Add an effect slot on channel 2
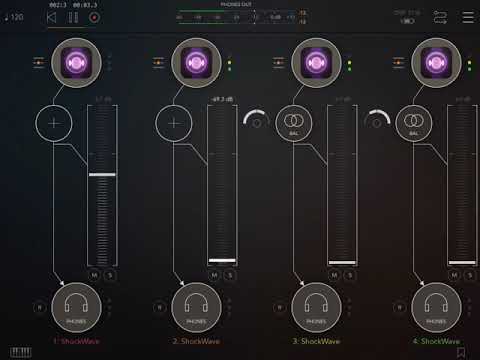 pyautogui.click(x=174, y=123)
